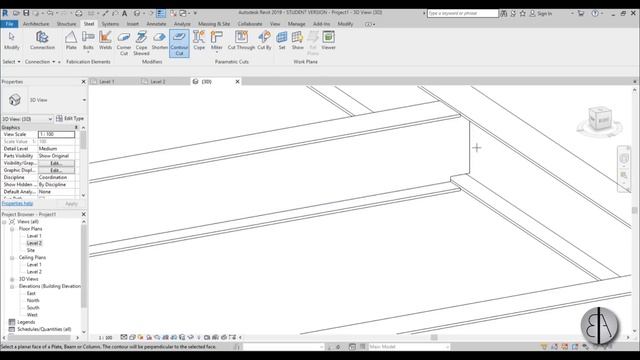Open the Level 1 view tab
Viewport: 640px width, 360px height.
[107, 82]
